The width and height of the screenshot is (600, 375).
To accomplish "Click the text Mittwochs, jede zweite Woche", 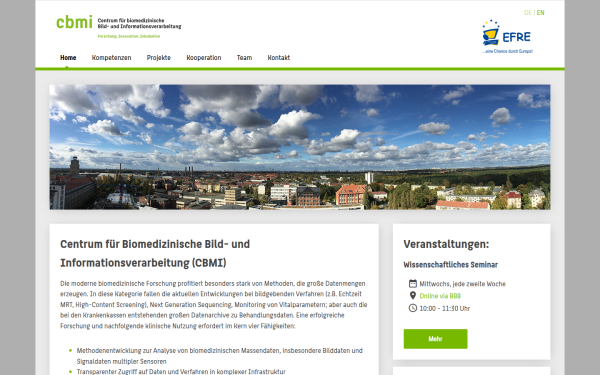I will (462, 284).
